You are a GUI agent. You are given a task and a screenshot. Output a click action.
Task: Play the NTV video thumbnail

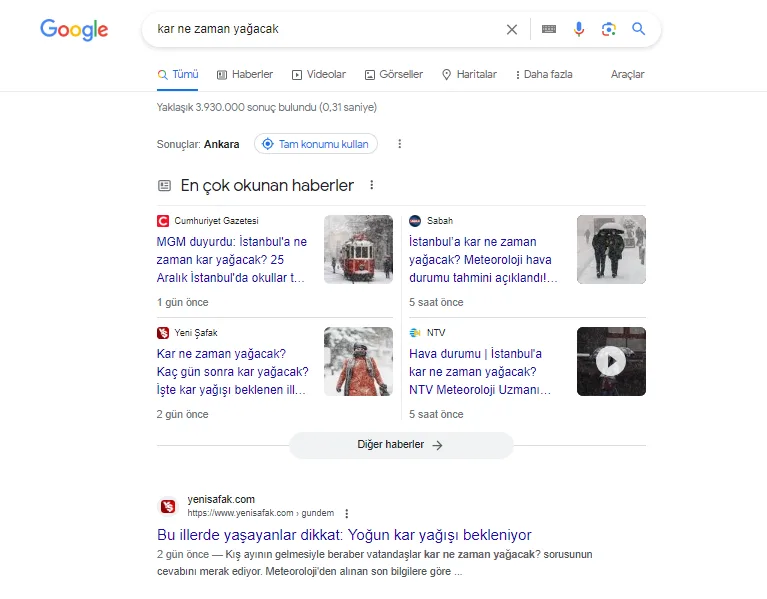(x=611, y=361)
